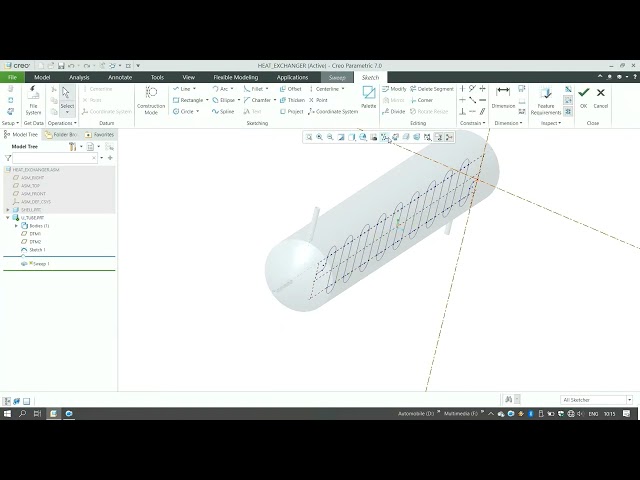Confirm the sketch with OK checkmark
Image resolution: width=640 pixels, height=480 pixels.
pyautogui.click(x=584, y=97)
